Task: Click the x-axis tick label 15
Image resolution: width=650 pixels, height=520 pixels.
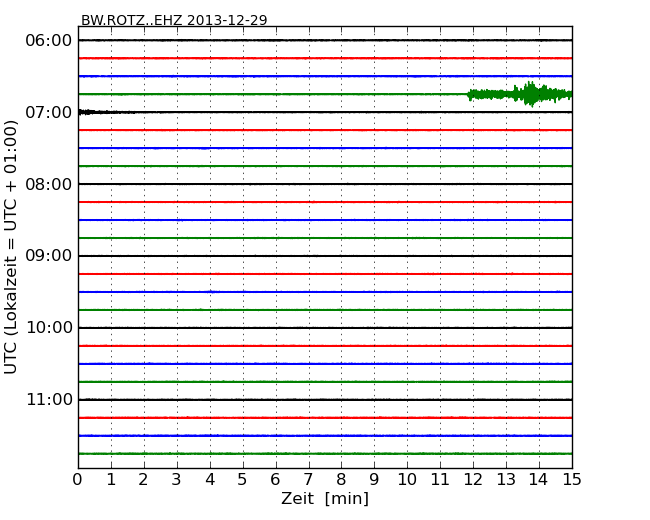Action: (572, 480)
